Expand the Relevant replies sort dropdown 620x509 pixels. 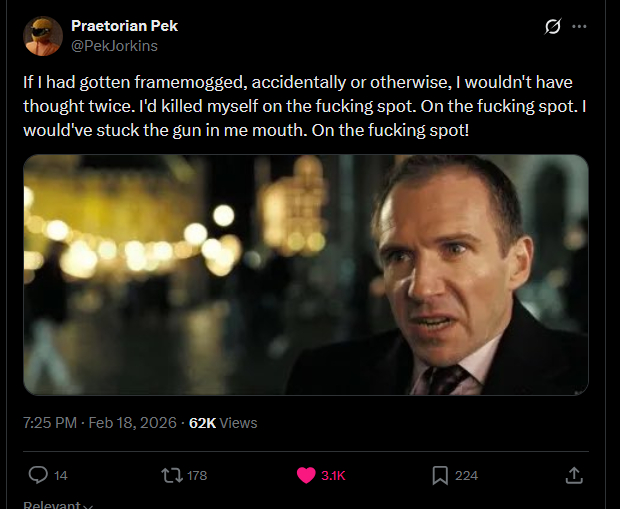pos(59,504)
